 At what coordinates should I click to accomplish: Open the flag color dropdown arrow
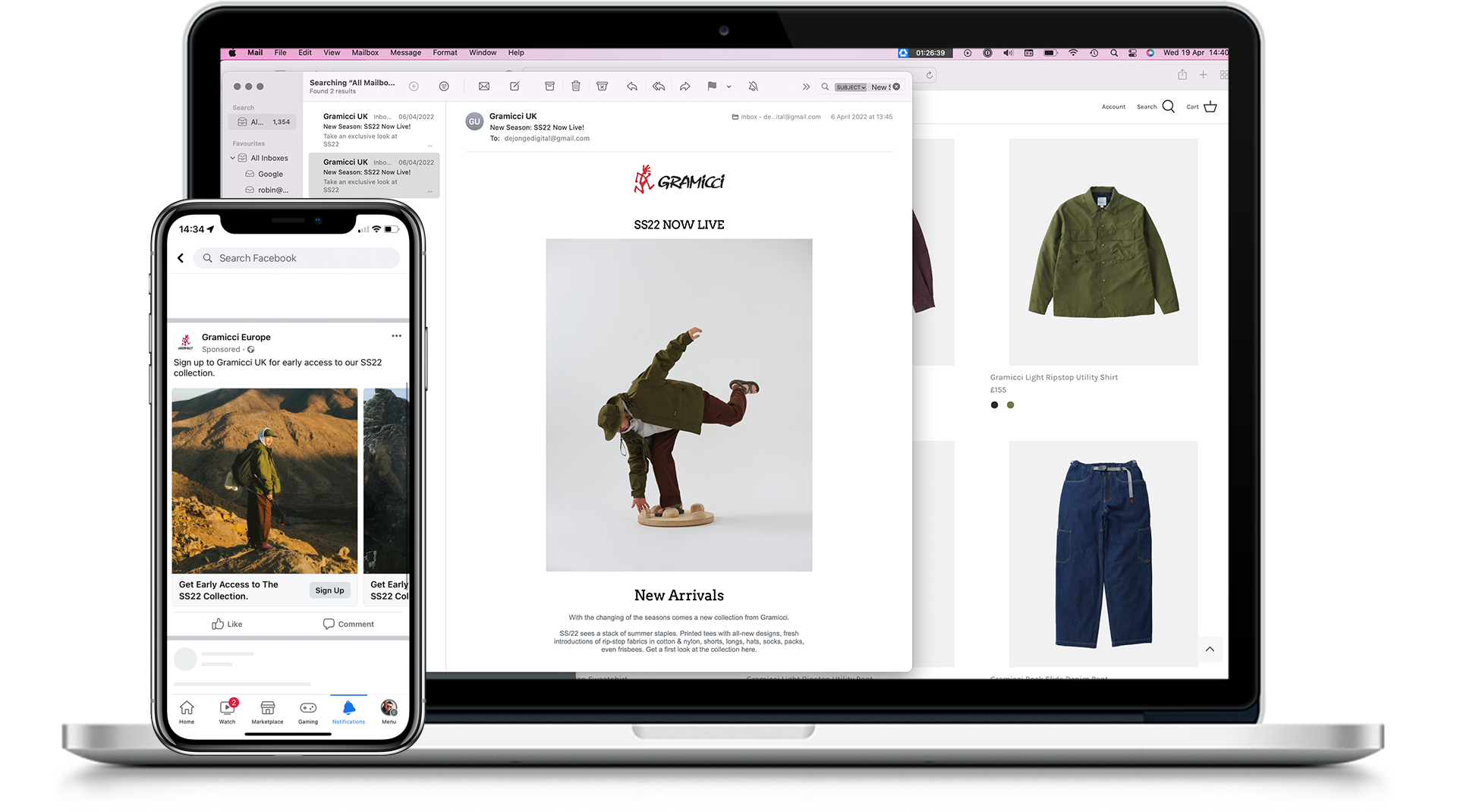pos(728,87)
